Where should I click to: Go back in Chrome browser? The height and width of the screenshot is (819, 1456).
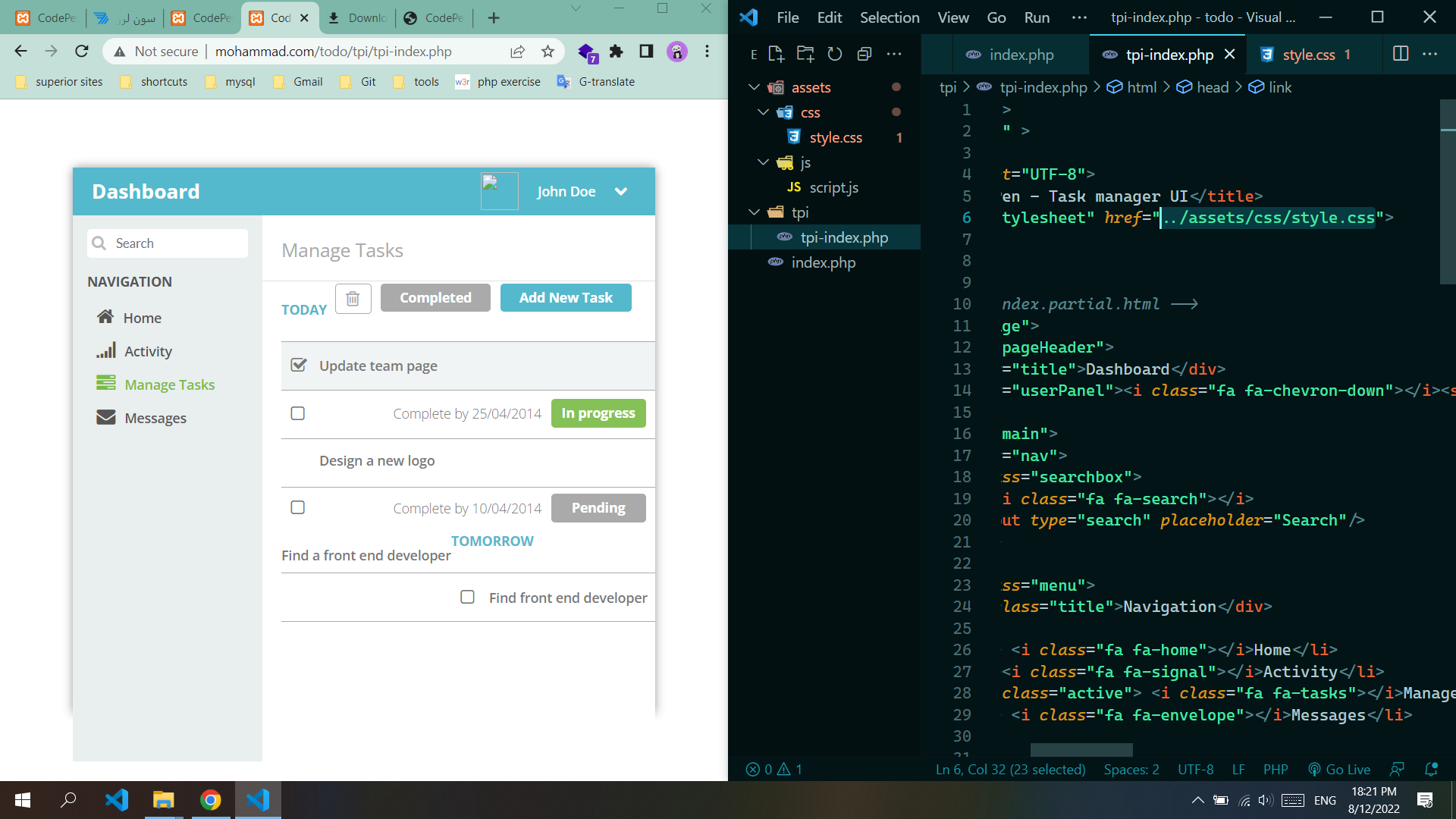tap(20, 52)
